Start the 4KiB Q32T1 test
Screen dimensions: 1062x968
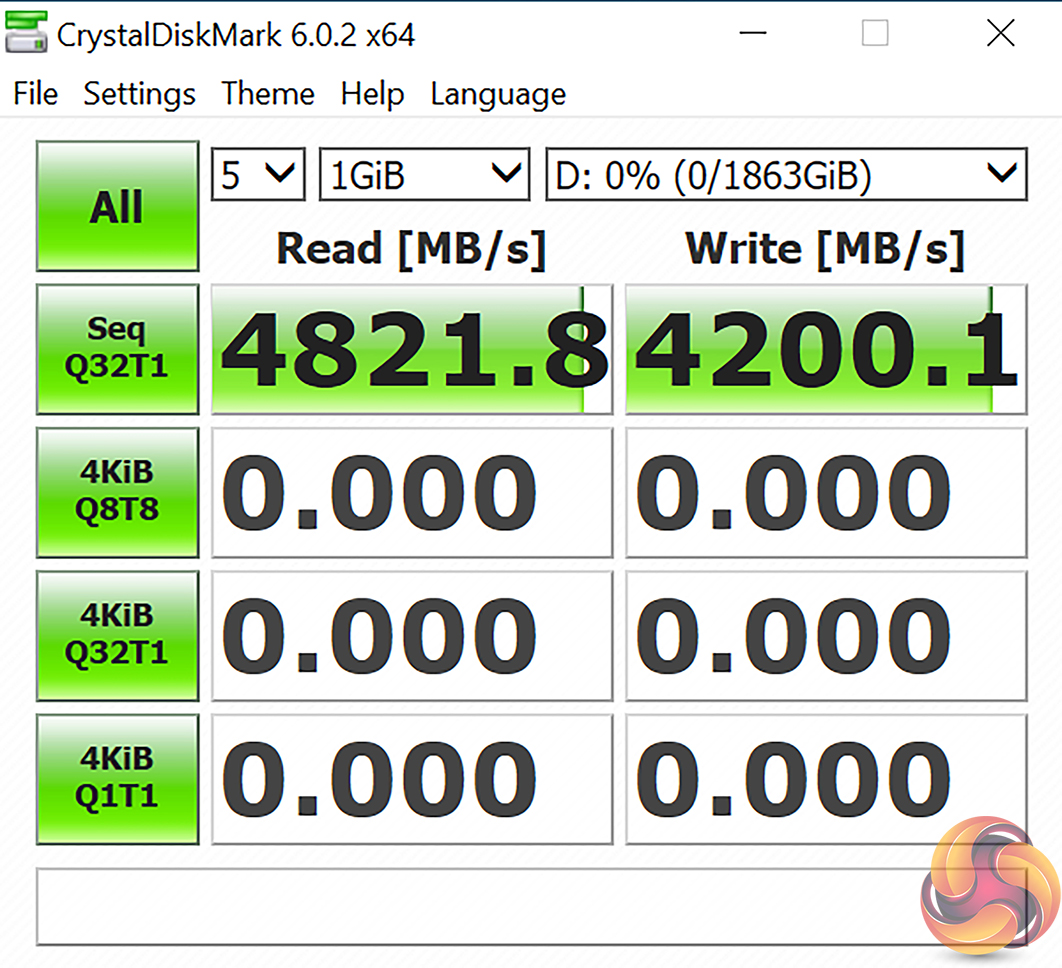(x=117, y=635)
